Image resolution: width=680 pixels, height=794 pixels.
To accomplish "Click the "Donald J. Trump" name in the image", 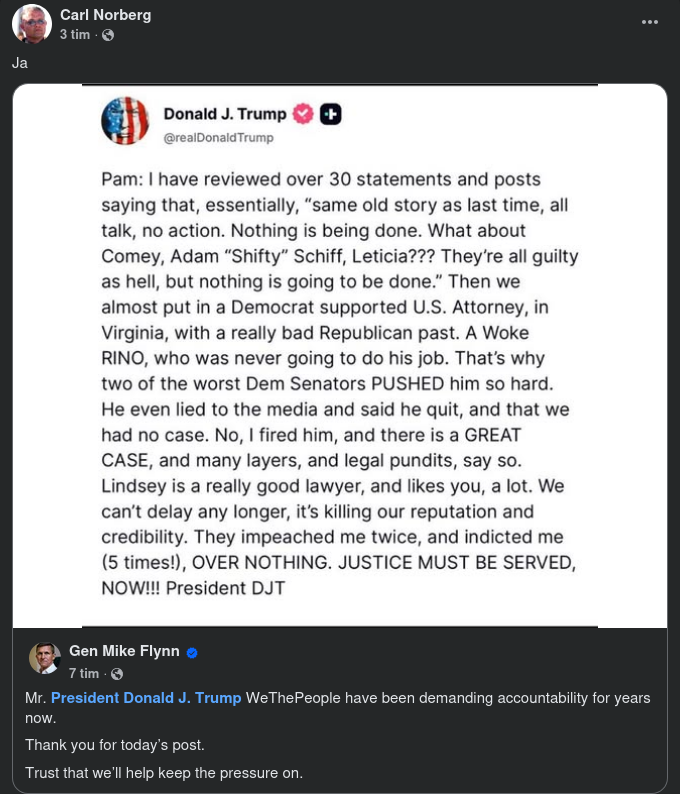I will tap(225, 114).
